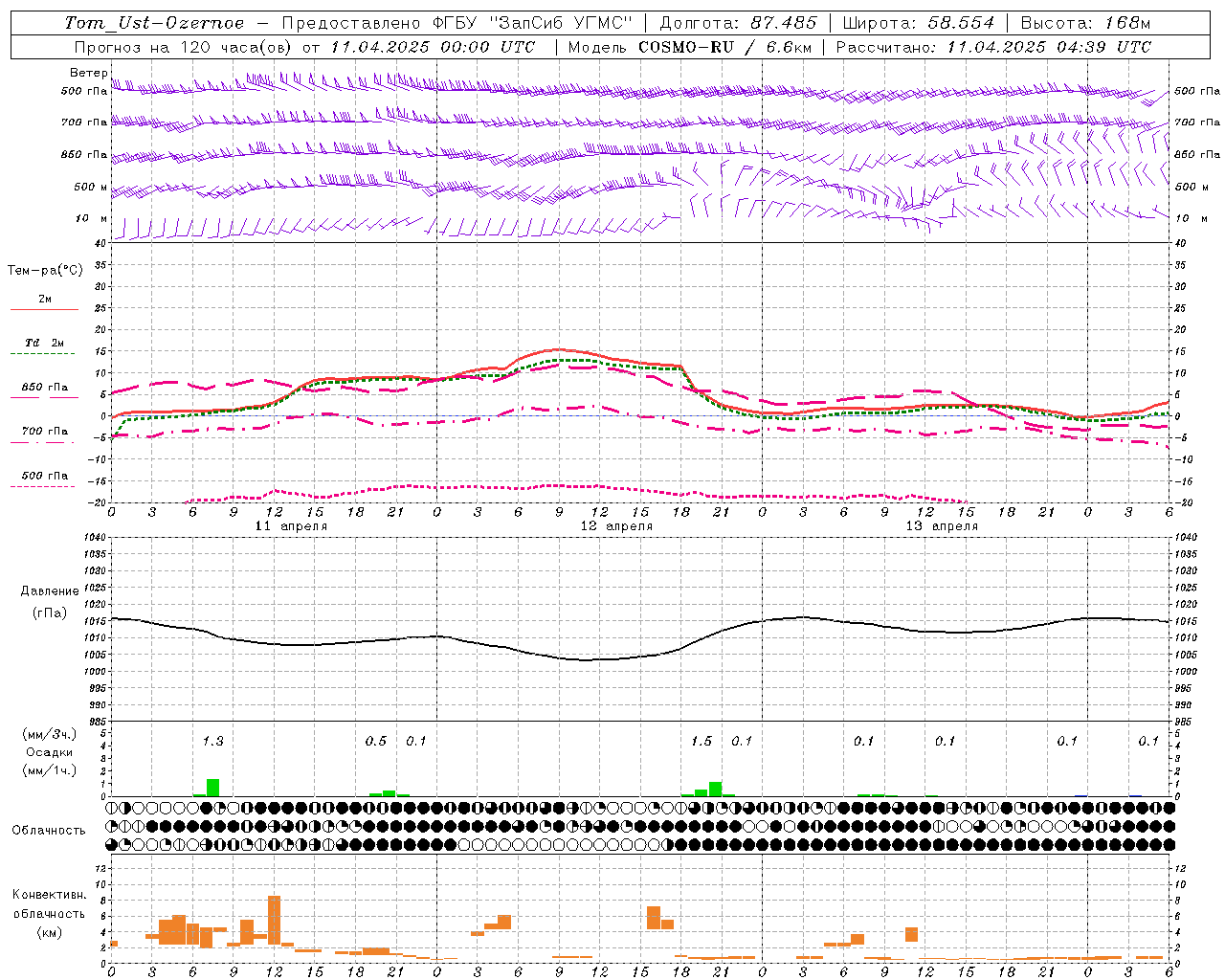Select the text ФГБУ "ЗапСиб УГМС" in the header
Viewport: 1225px width, 980px height.
click(534, 23)
